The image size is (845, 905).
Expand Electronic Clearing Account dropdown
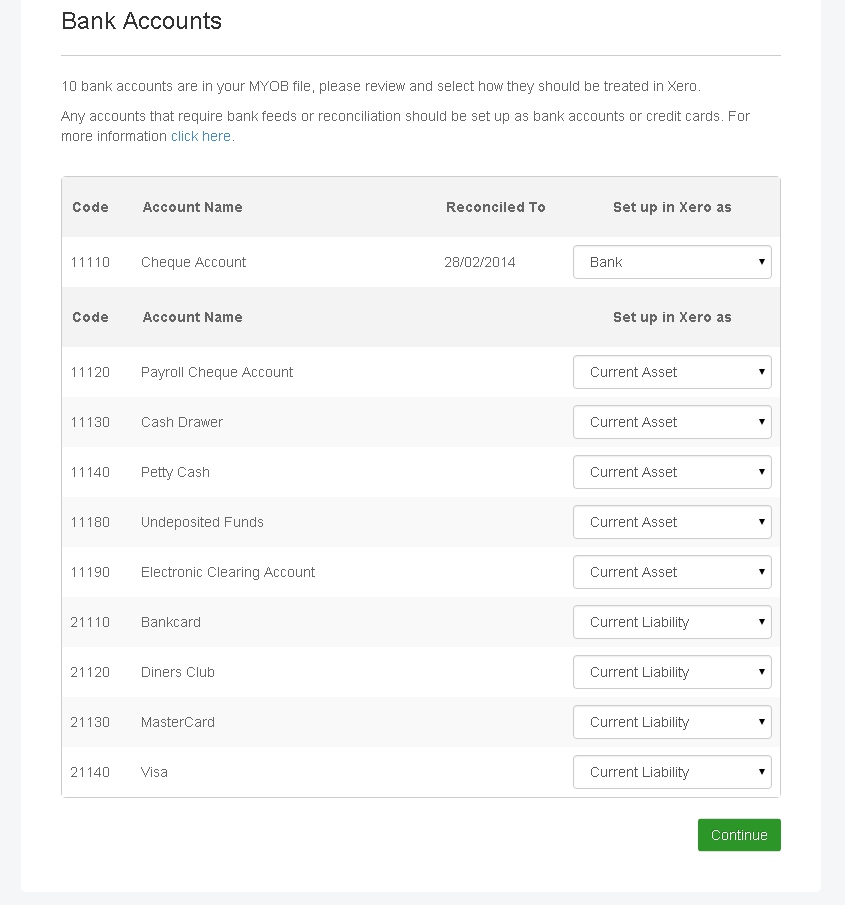[672, 572]
